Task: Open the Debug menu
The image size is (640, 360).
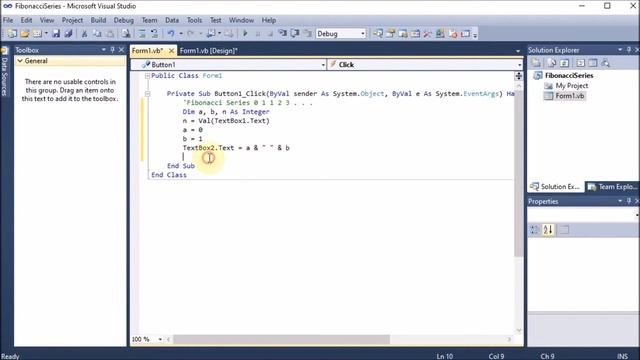Action: point(124,20)
